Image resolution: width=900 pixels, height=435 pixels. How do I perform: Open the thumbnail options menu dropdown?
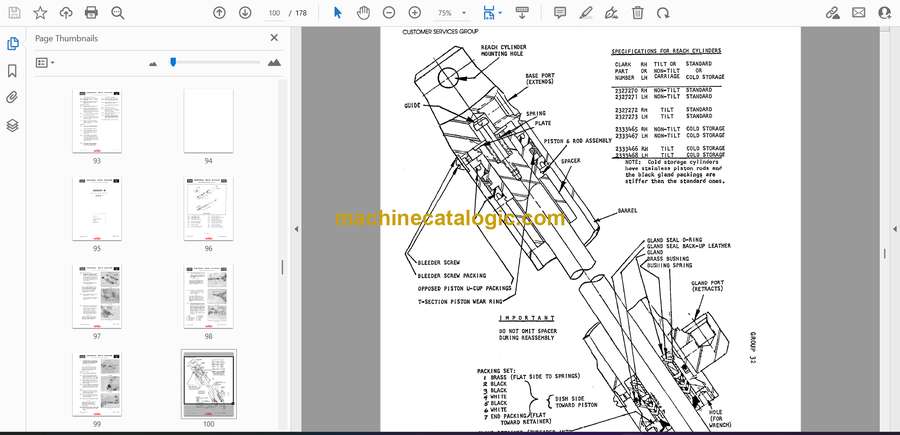(x=45, y=63)
